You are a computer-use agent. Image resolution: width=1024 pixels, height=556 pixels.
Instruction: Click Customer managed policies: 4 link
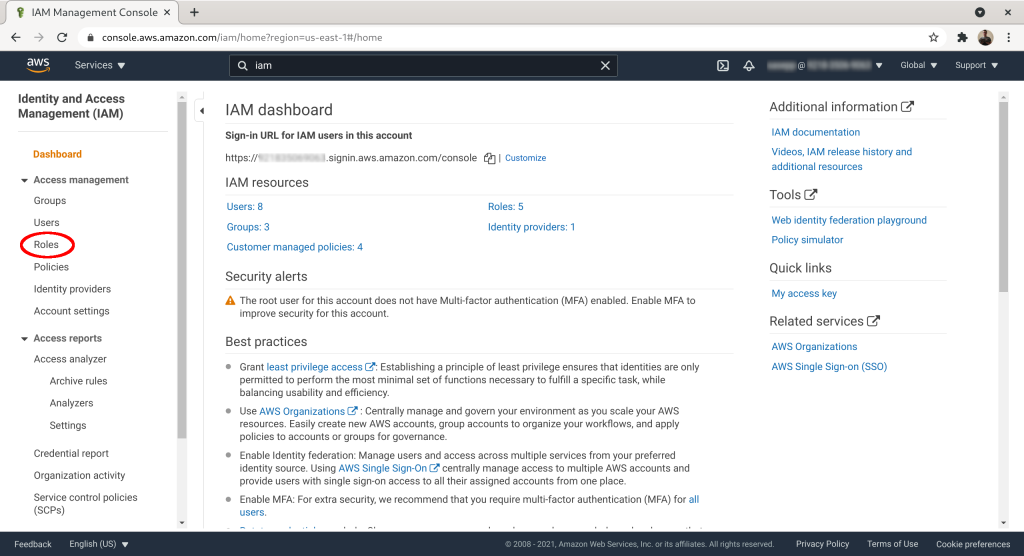coord(295,247)
